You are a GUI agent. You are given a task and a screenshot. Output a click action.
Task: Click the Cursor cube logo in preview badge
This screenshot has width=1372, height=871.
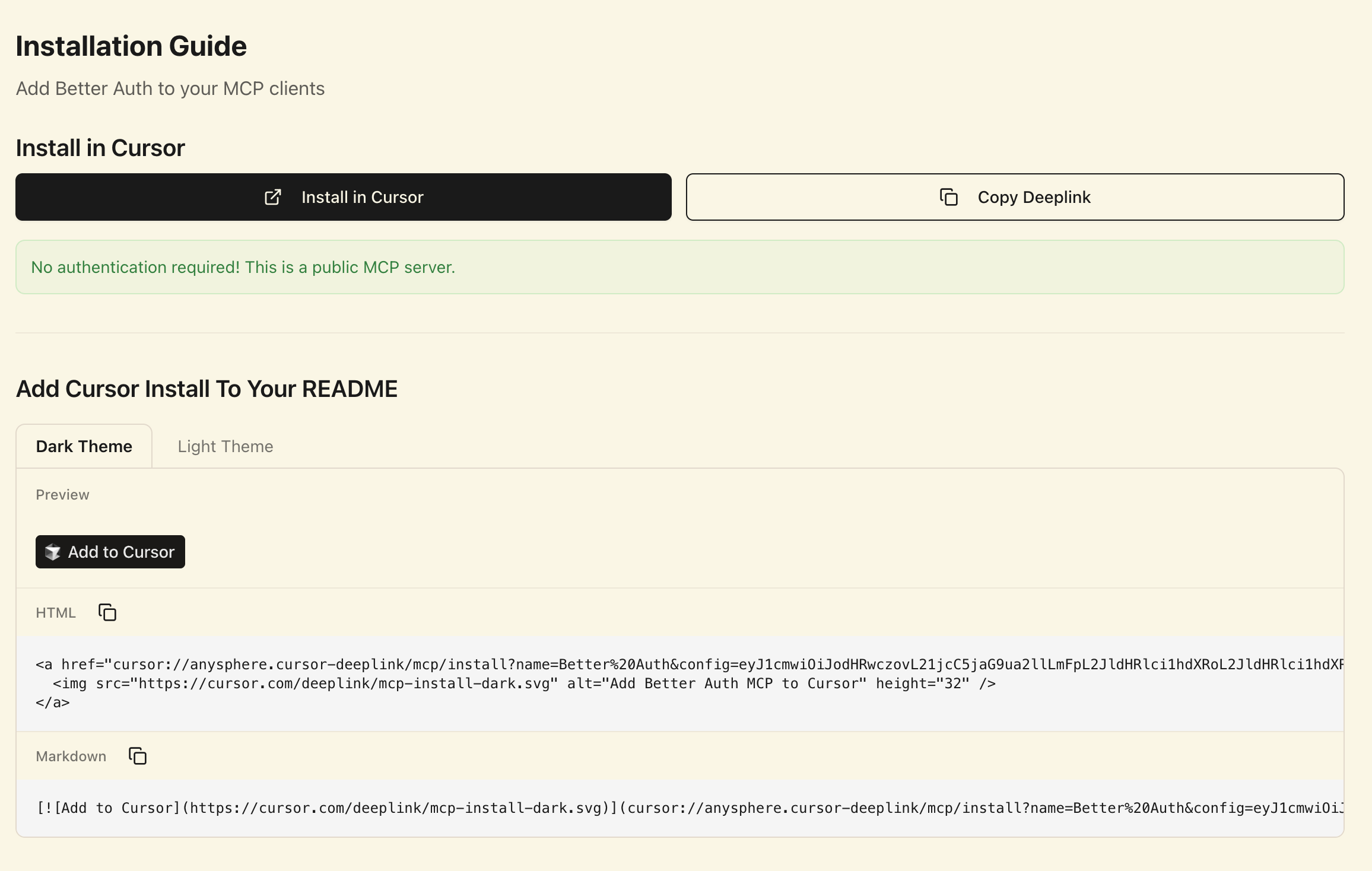click(x=53, y=552)
